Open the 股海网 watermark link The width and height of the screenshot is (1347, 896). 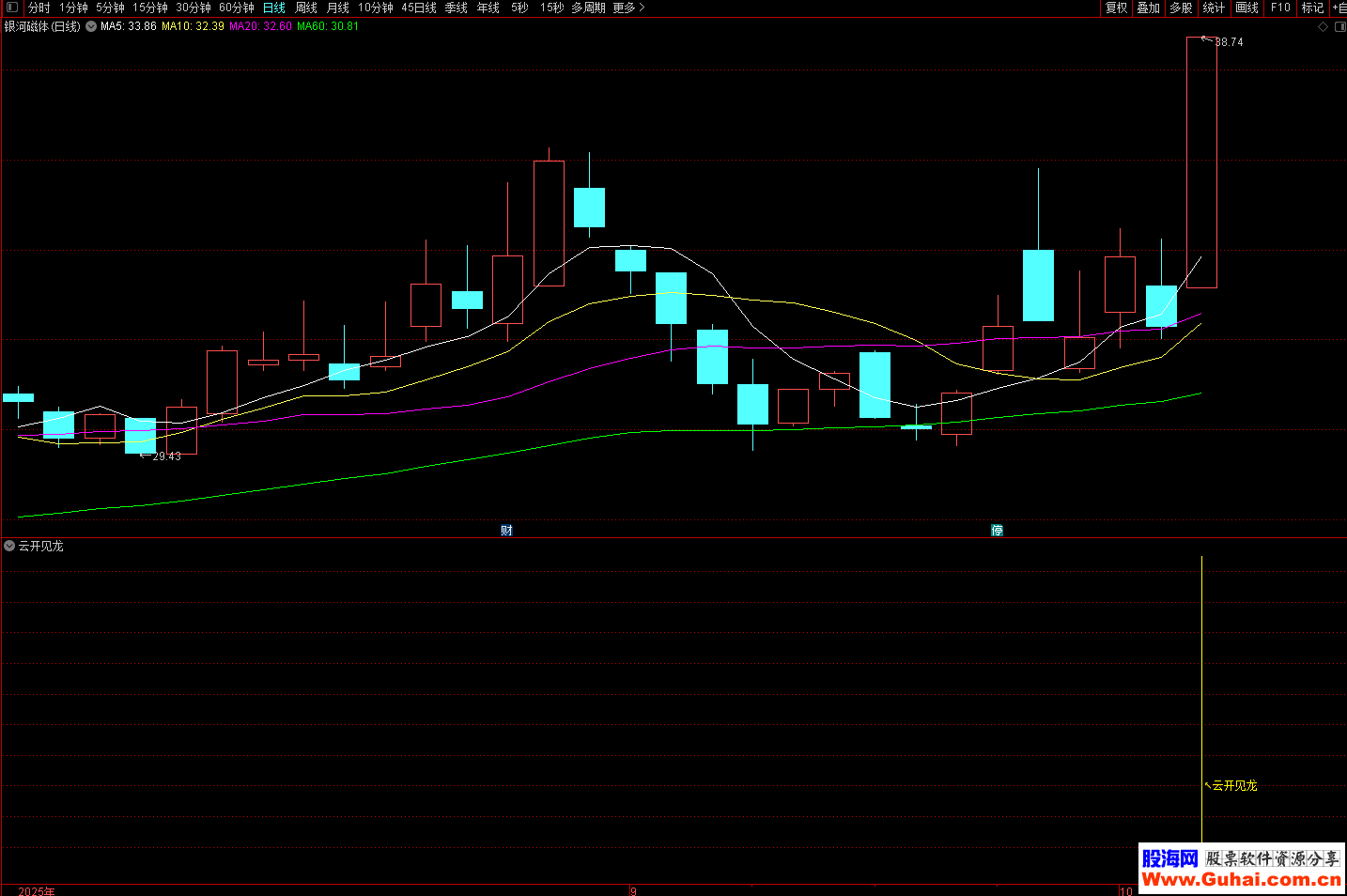pyautogui.click(x=1241, y=869)
